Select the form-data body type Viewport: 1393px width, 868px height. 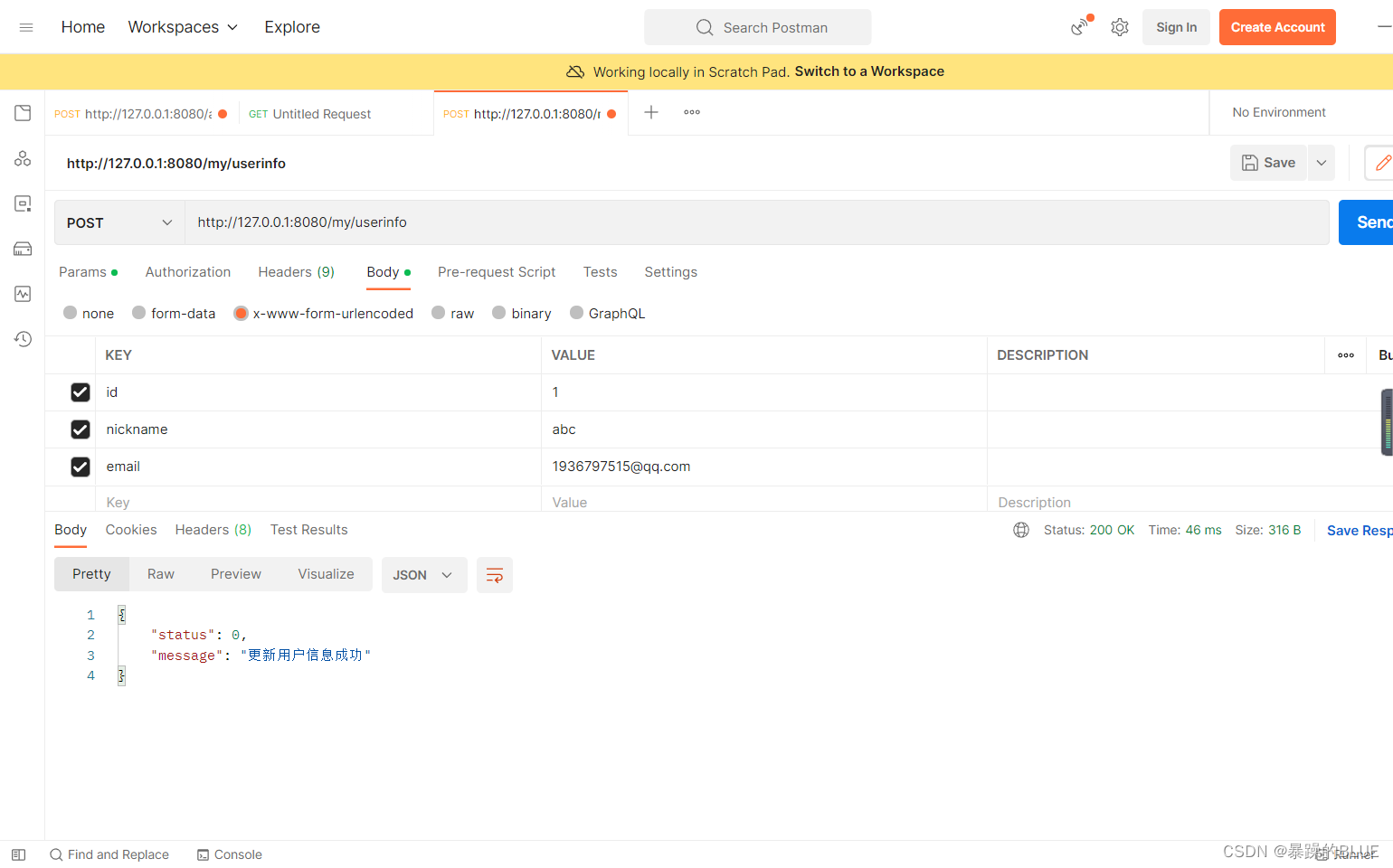tap(174, 313)
